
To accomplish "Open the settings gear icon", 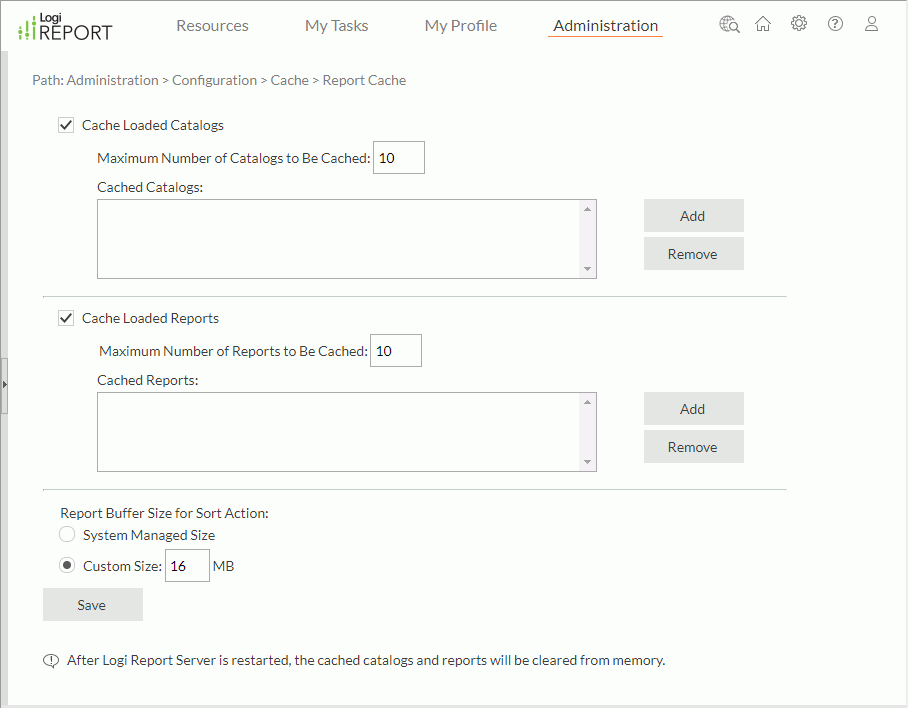I will pyautogui.click(x=799, y=23).
